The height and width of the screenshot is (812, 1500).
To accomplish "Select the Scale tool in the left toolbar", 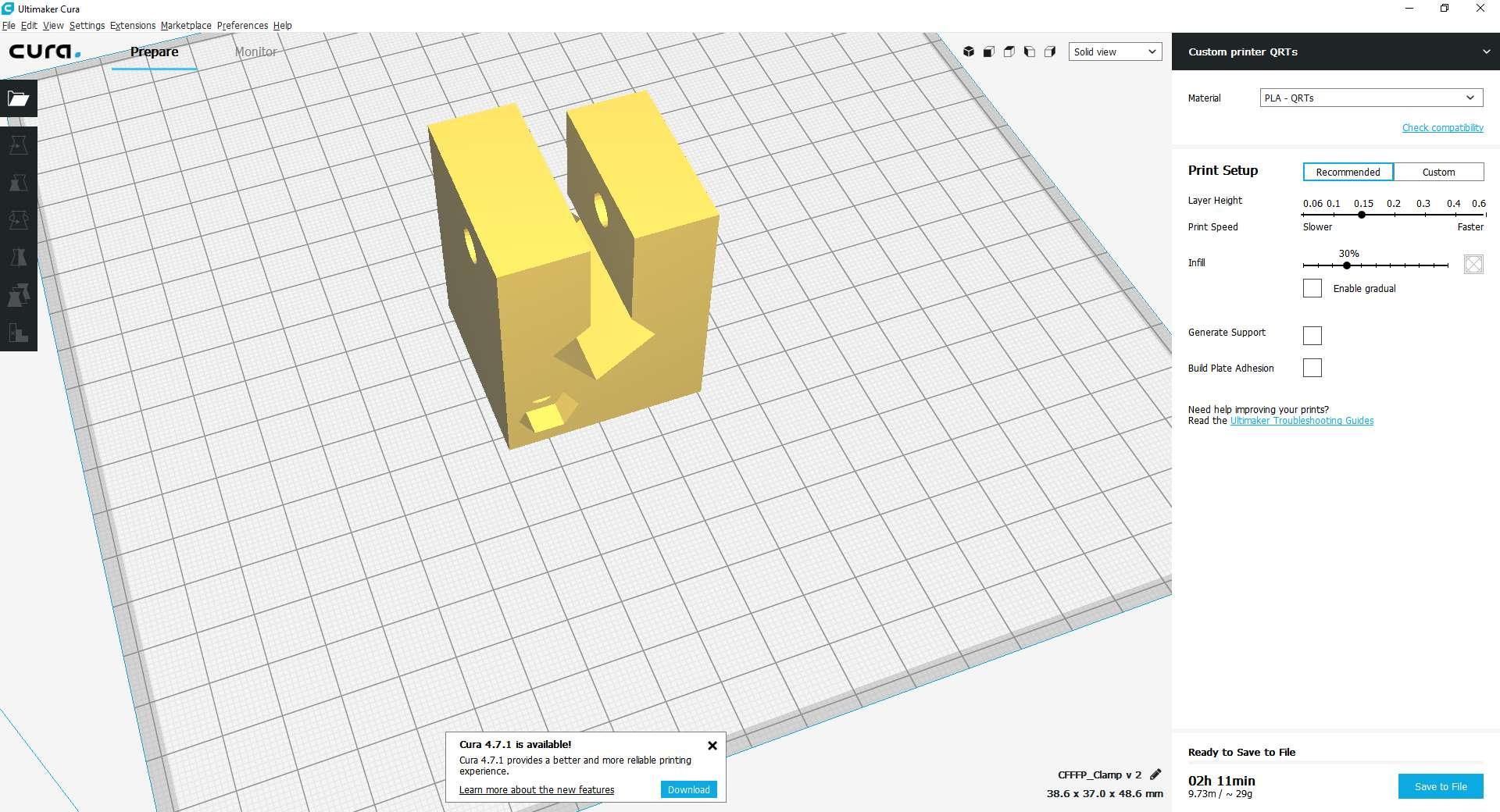I will point(19,183).
